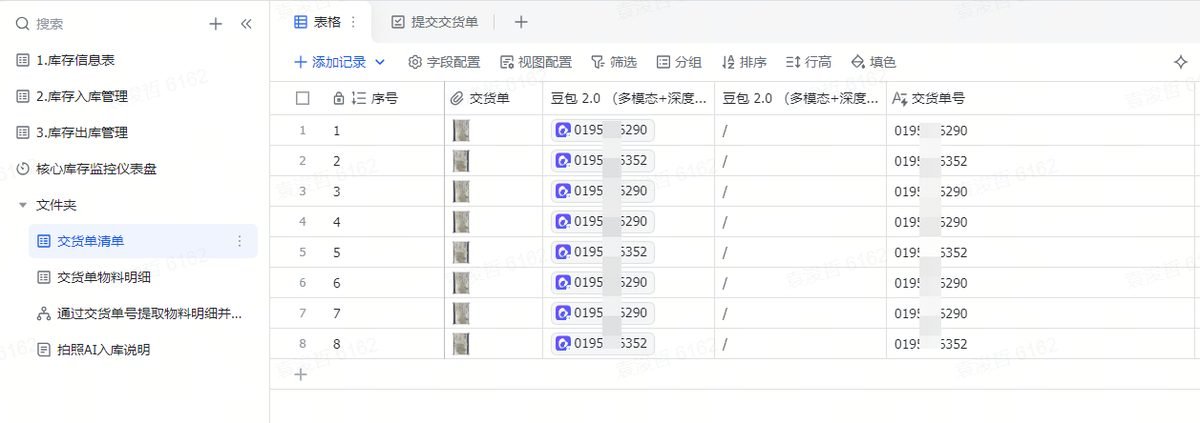Select the slash cell in row 8
The height and width of the screenshot is (423, 1200).
(x=800, y=343)
